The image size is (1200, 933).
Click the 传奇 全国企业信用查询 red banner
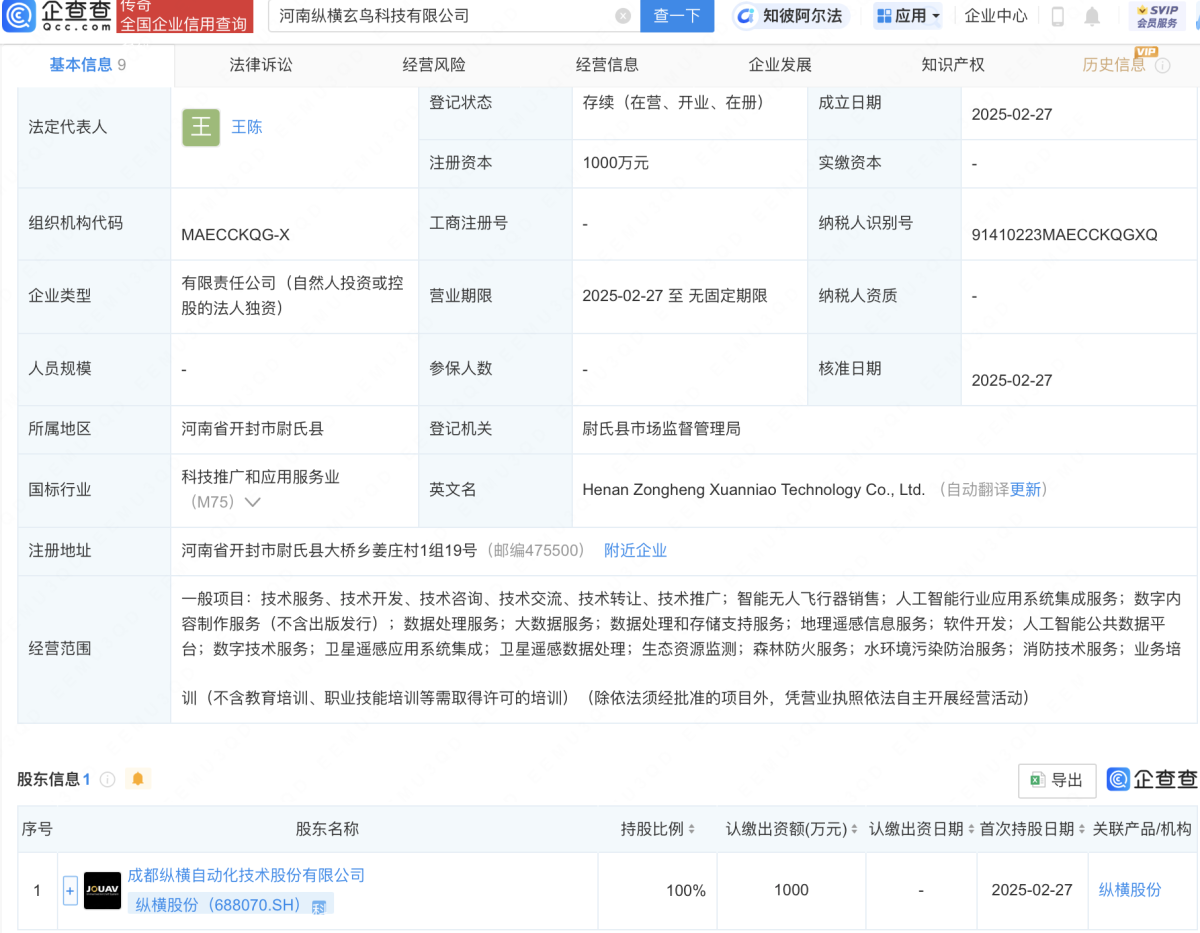(184, 16)
